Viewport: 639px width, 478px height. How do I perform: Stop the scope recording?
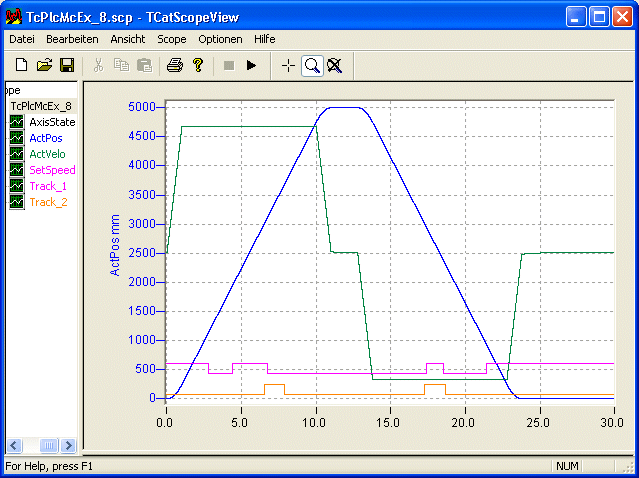click(x=229, y=65)
